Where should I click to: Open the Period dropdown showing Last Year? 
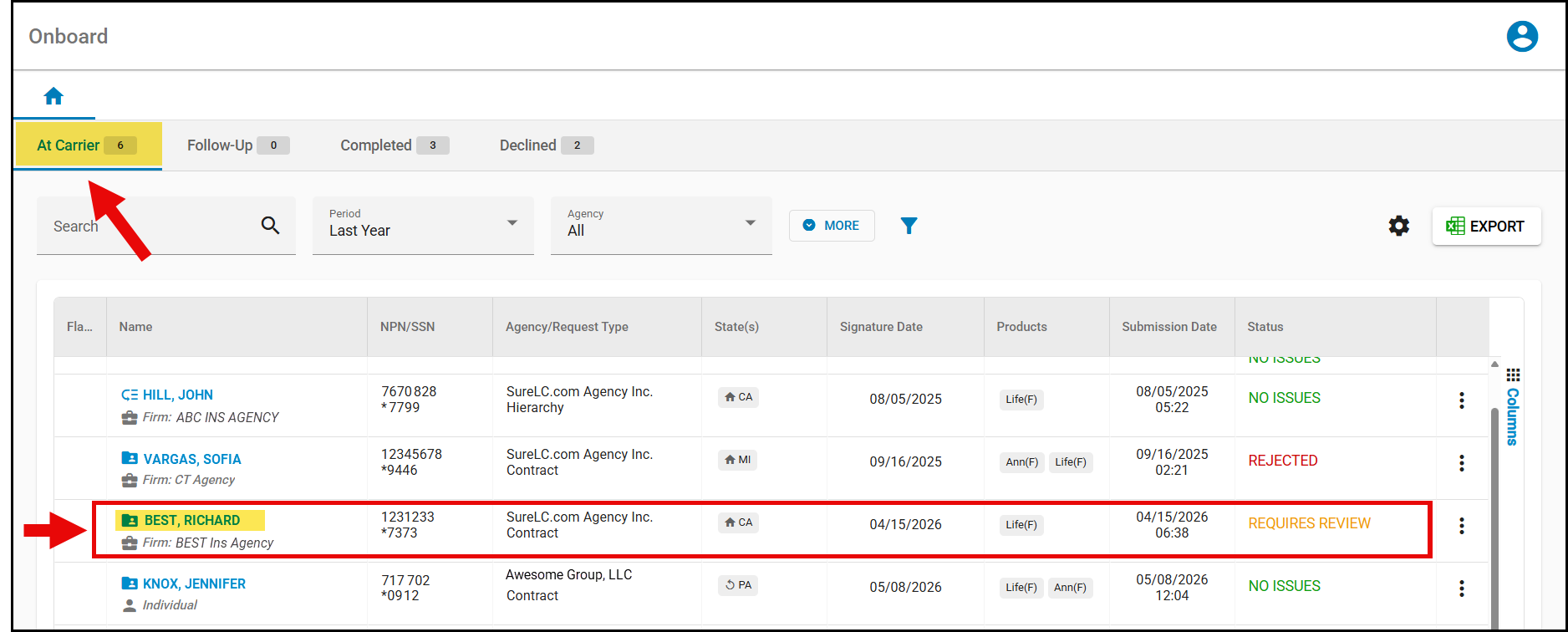tap(423, 226)
